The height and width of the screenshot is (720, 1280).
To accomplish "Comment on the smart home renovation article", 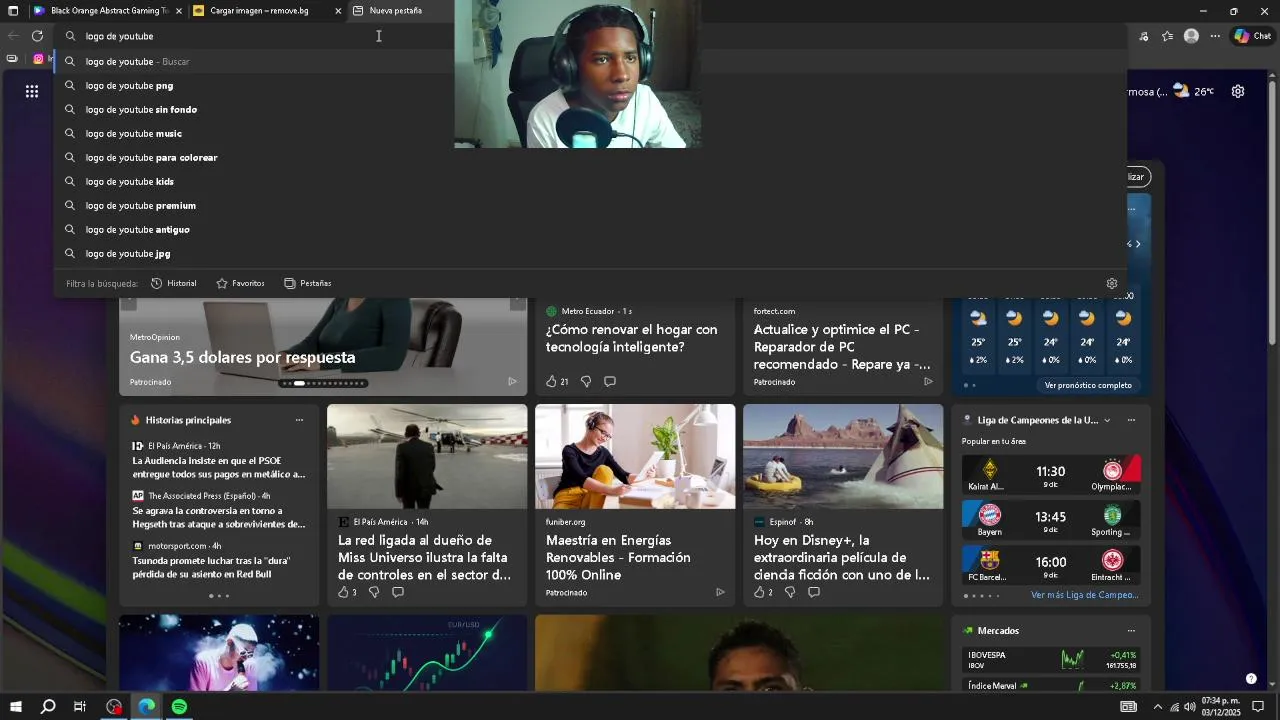I will 610,381.
